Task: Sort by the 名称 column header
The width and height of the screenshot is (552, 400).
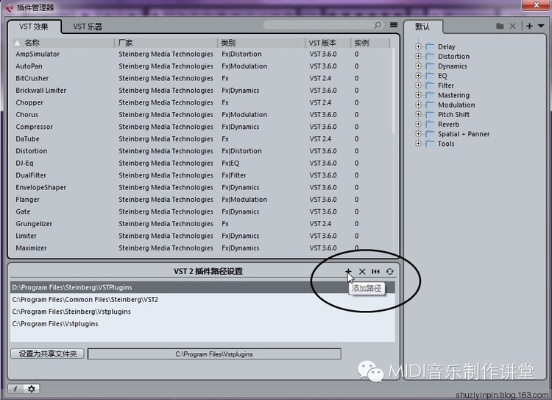Action: coord(63,43)
